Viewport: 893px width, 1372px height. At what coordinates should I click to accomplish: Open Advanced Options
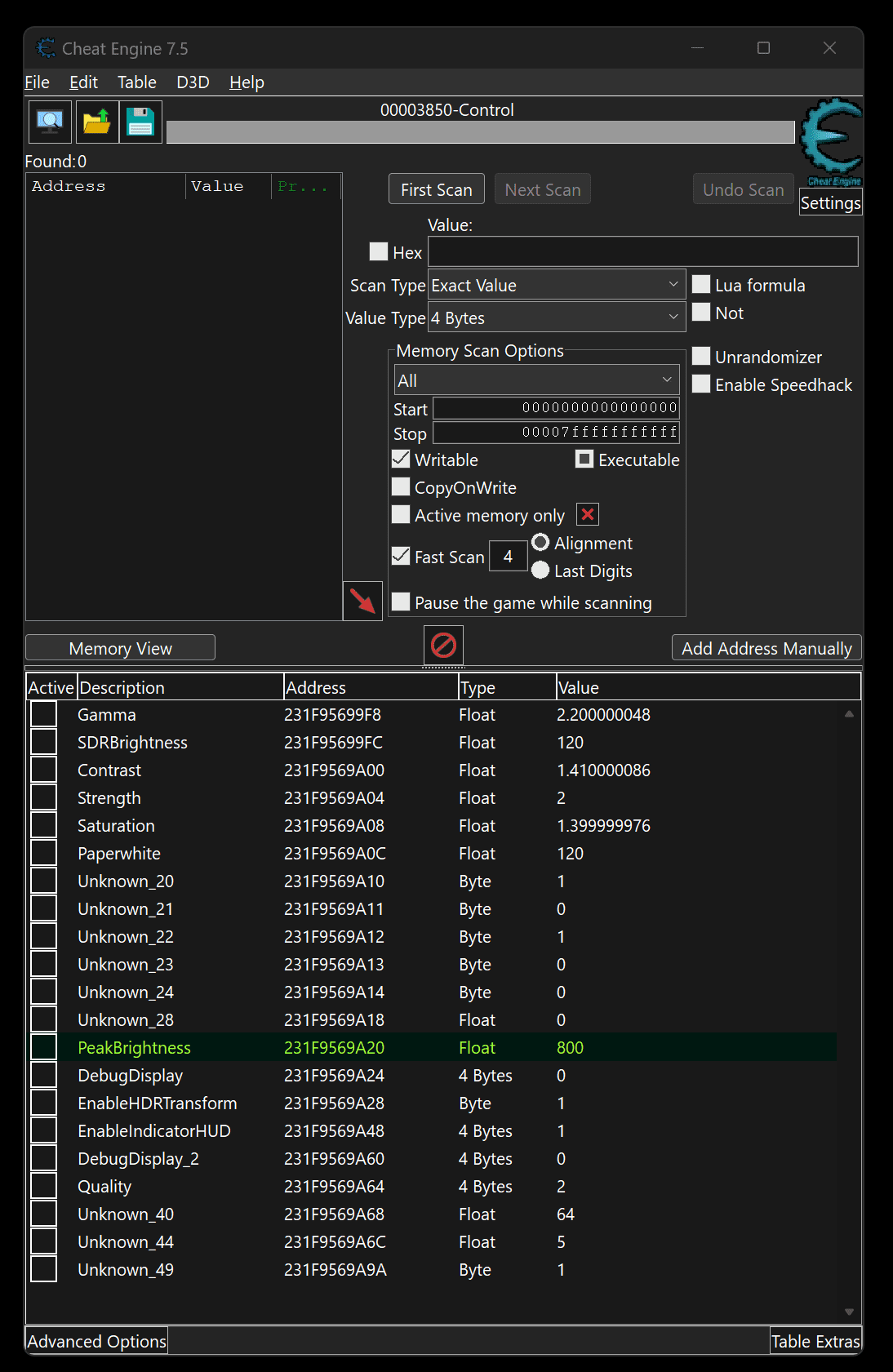(x=96, y=1341)
